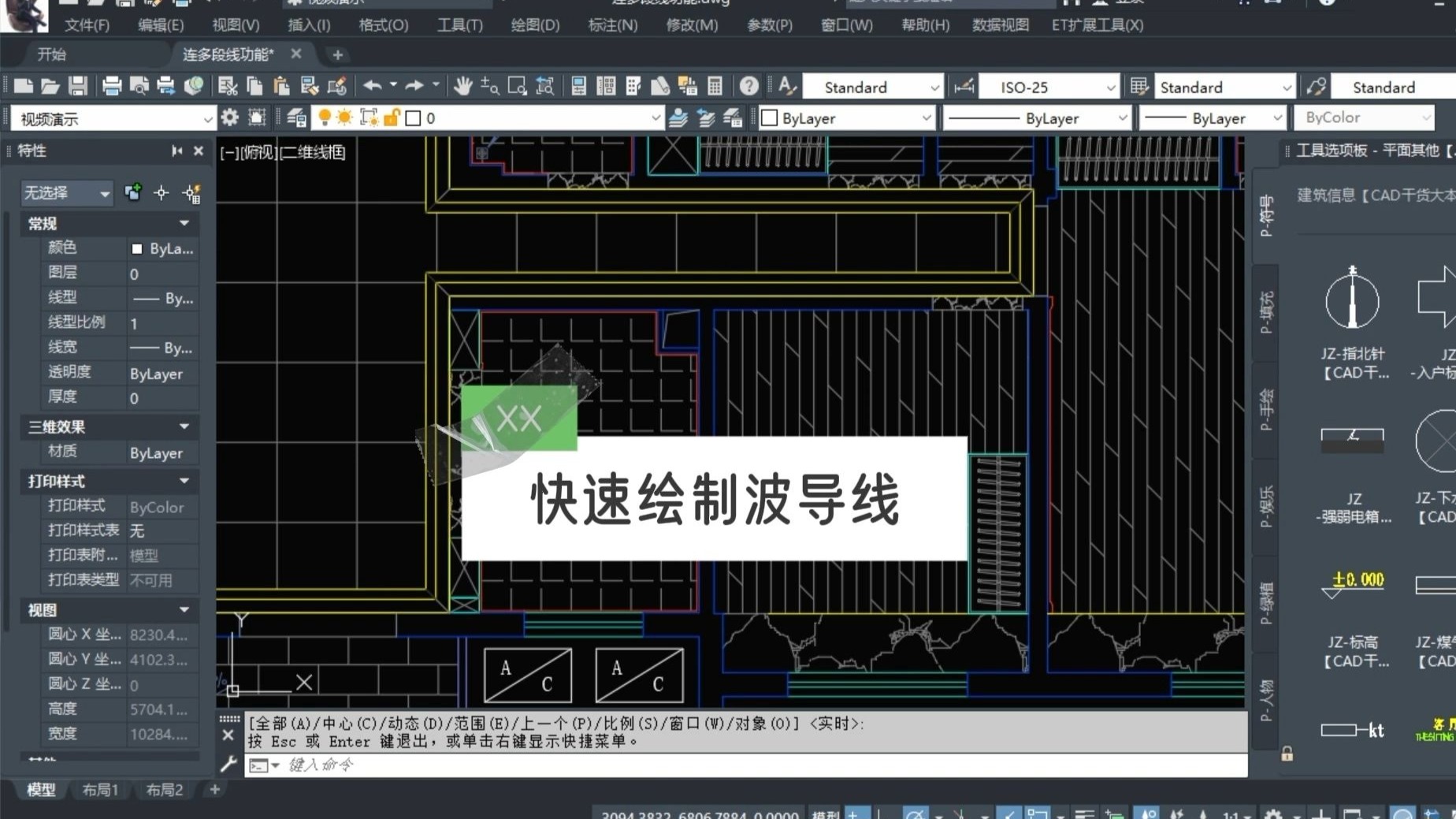Turn off the layer lightbulb

point(326,117)
